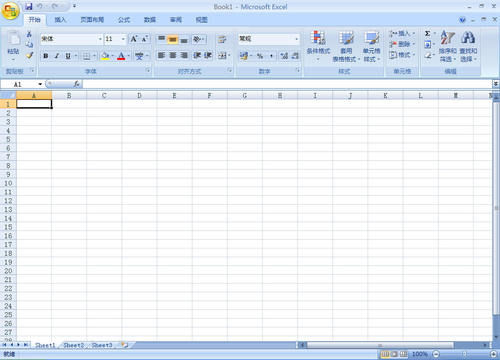Viewport: 500px width, 360px height.
Task: Toggle italic formatting
Action: point(57,56)
